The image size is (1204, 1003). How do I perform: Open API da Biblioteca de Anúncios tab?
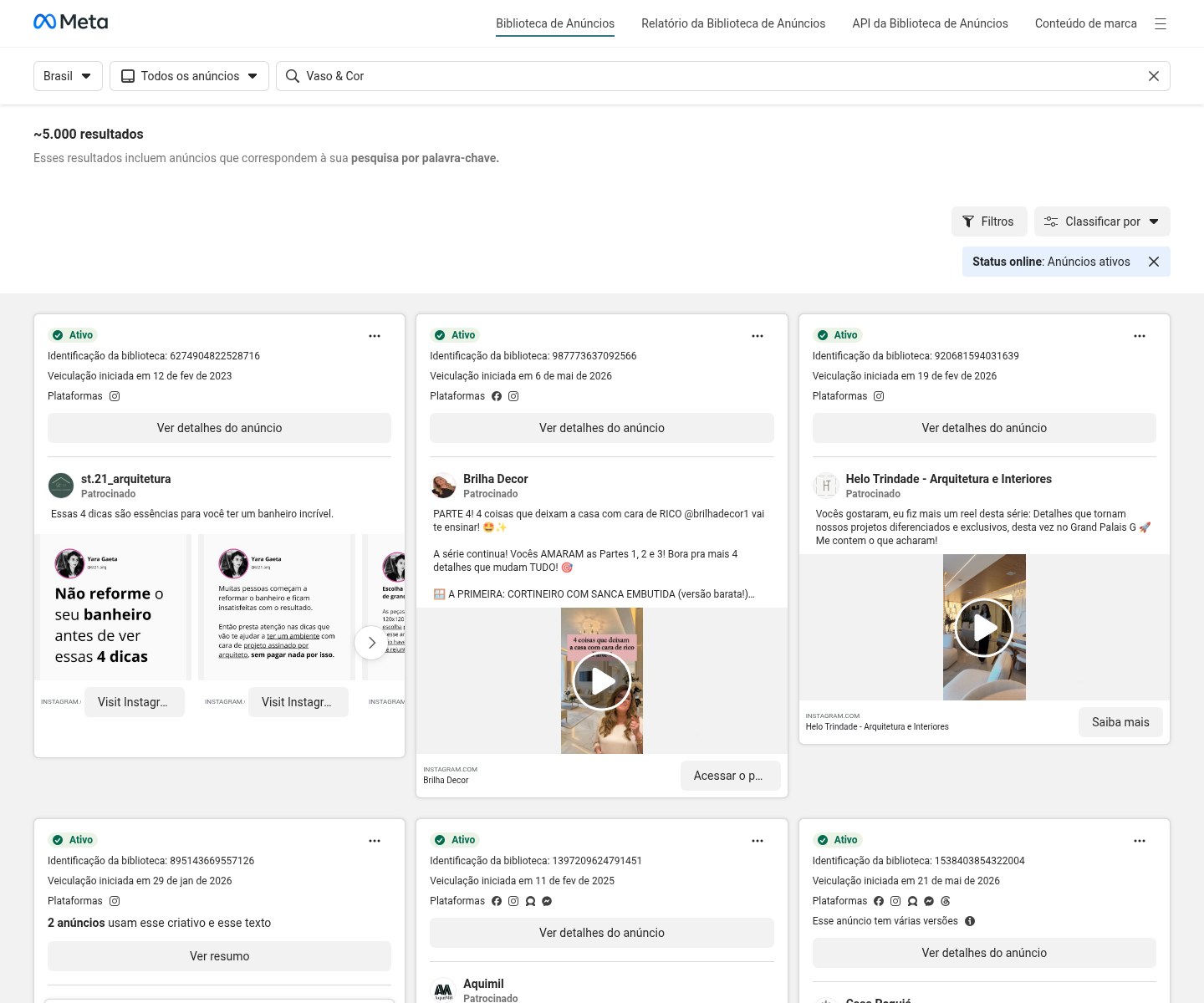[x=930, y=23]
